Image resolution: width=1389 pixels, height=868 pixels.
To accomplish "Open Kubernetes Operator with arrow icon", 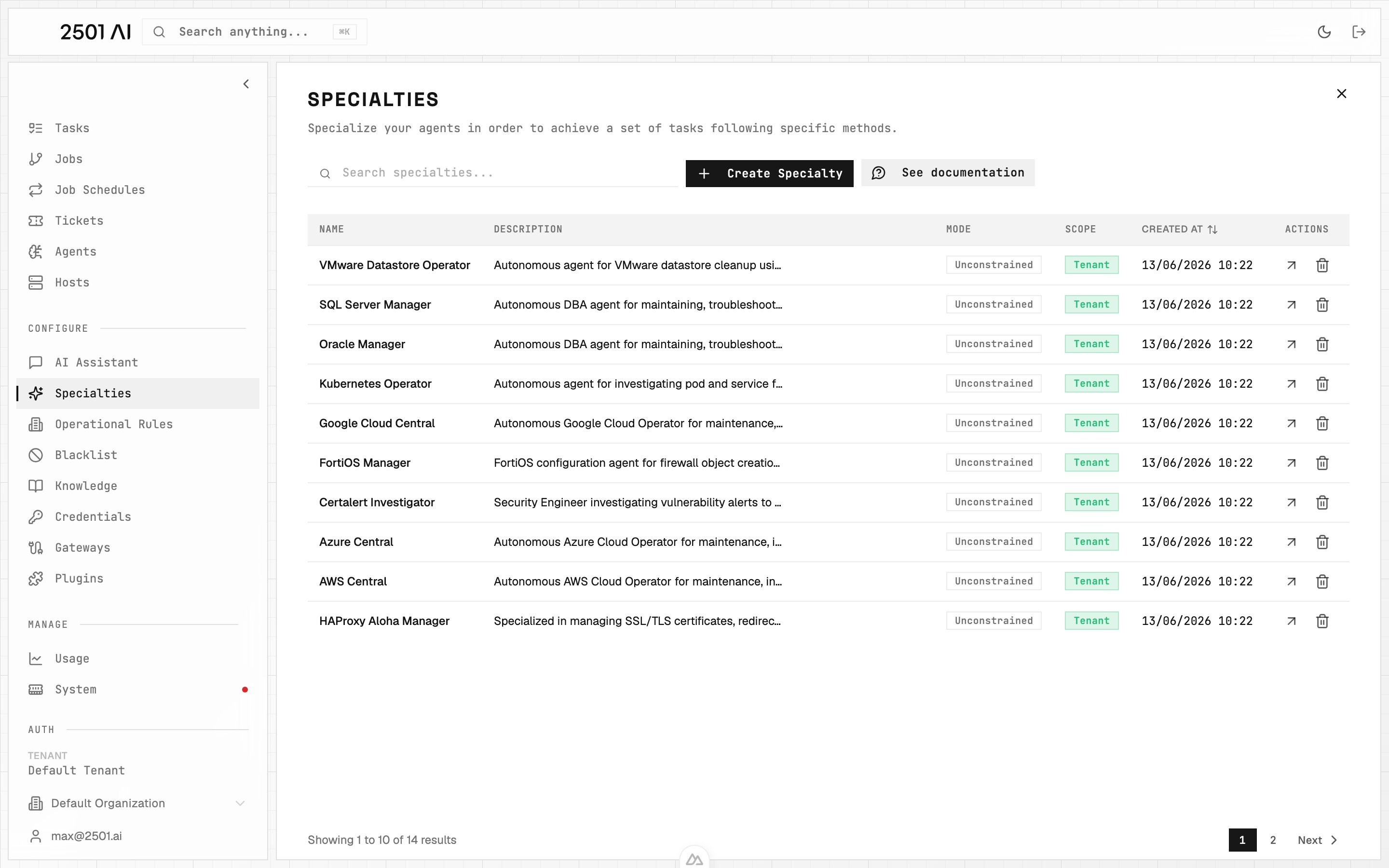I will (x=1292, y=384).
